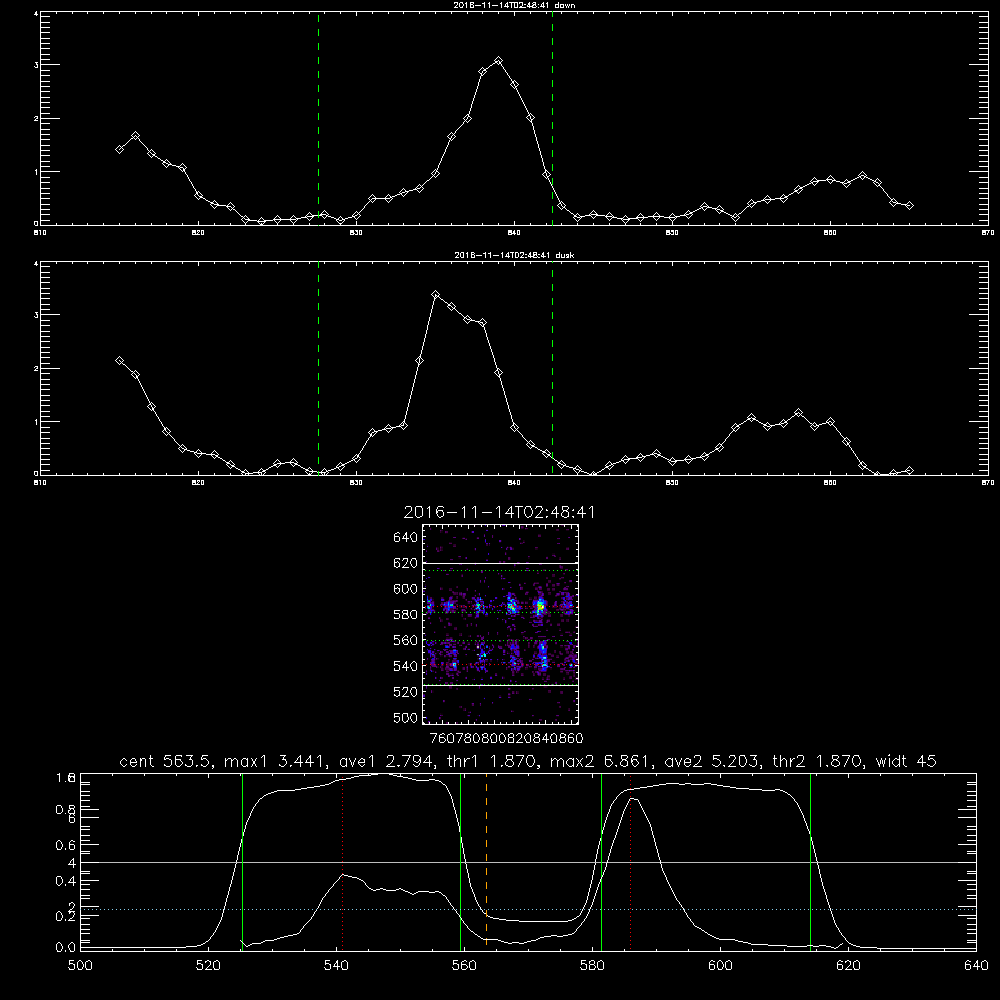Viewport: 1000px width, 1000px height.
Task: Click x-axis label 640 of bottom plot
Action: pos(976,966)
